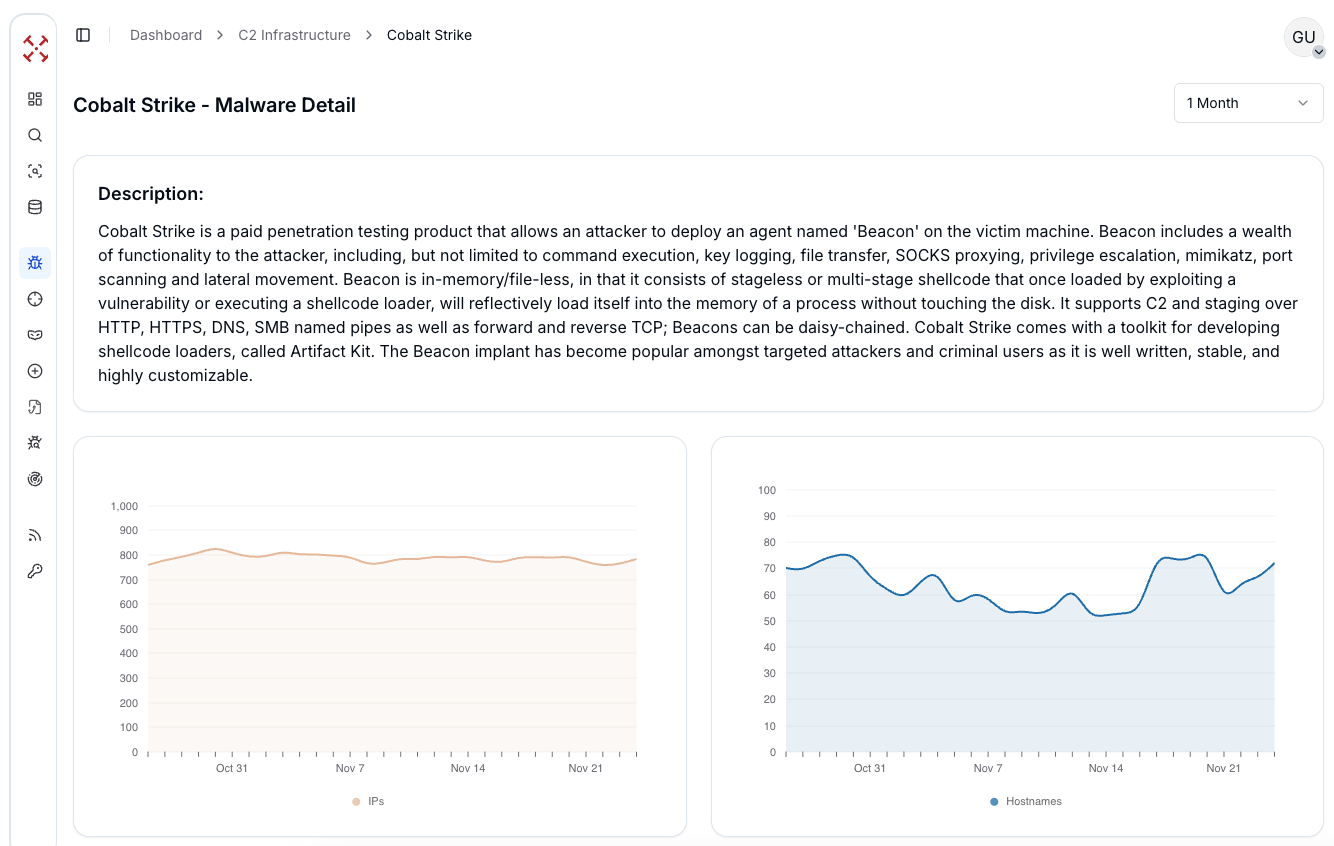Go to Dashboard breadcrumb link
Viewport: 1334px width, 846px height.
166,35
